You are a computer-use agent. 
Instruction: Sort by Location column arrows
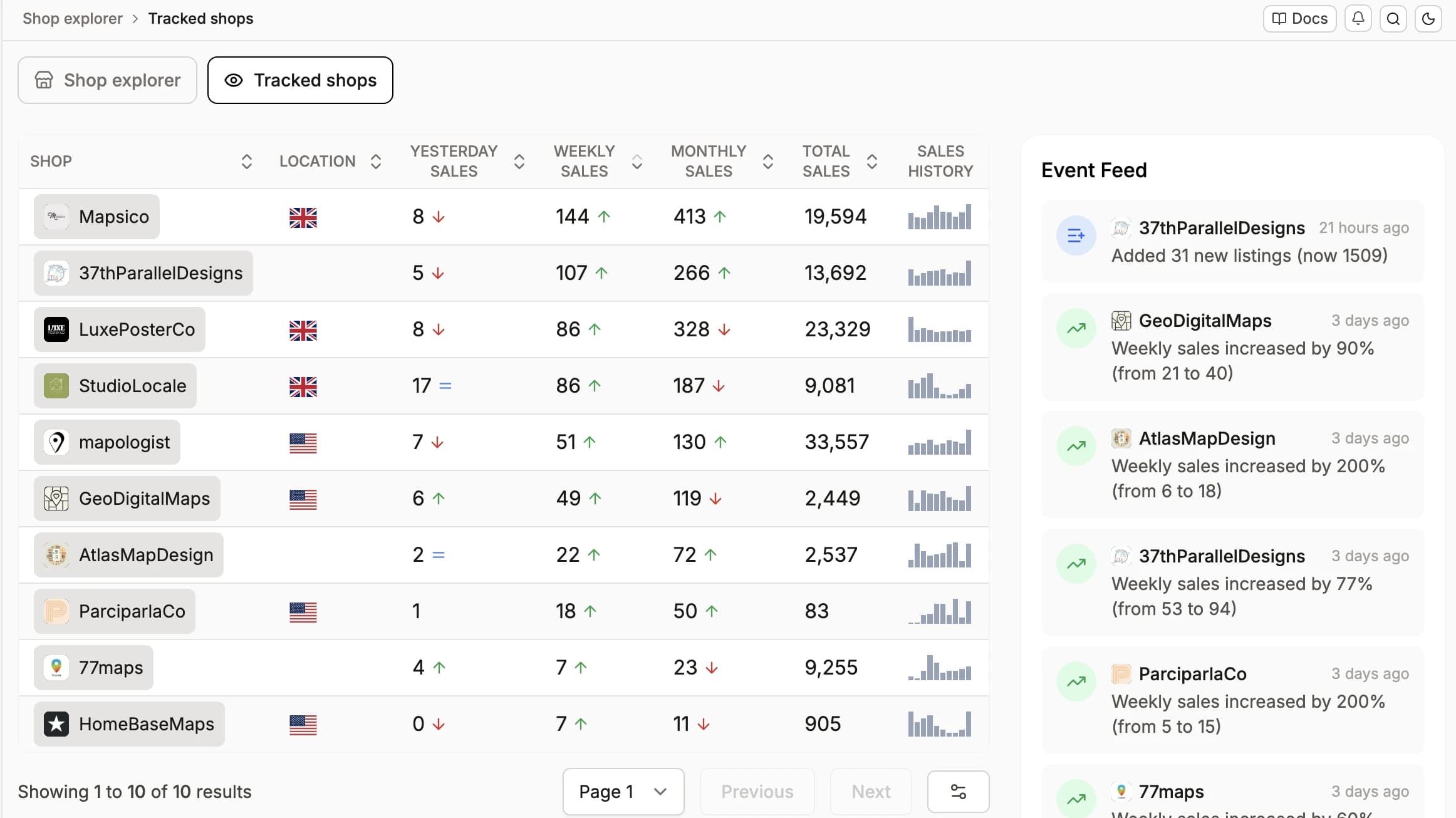click(376, 162)
